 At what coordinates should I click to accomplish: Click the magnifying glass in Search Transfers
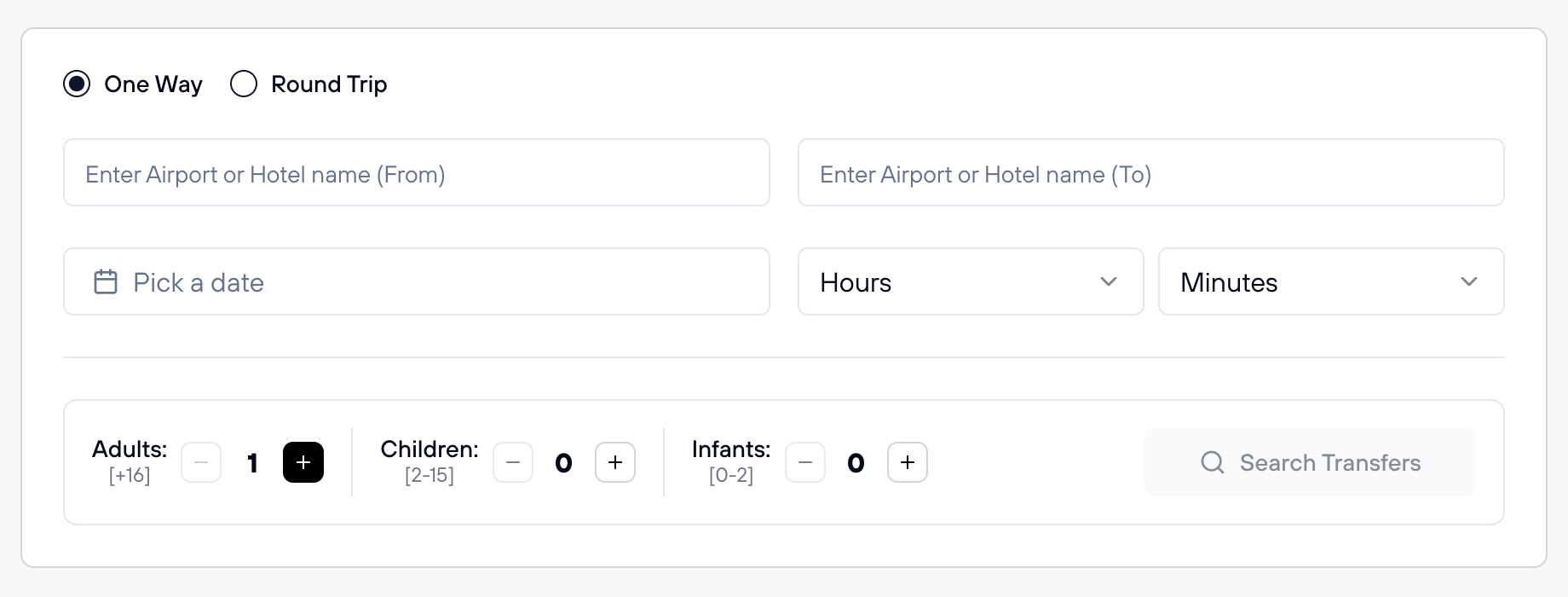tap(1213, 462)
